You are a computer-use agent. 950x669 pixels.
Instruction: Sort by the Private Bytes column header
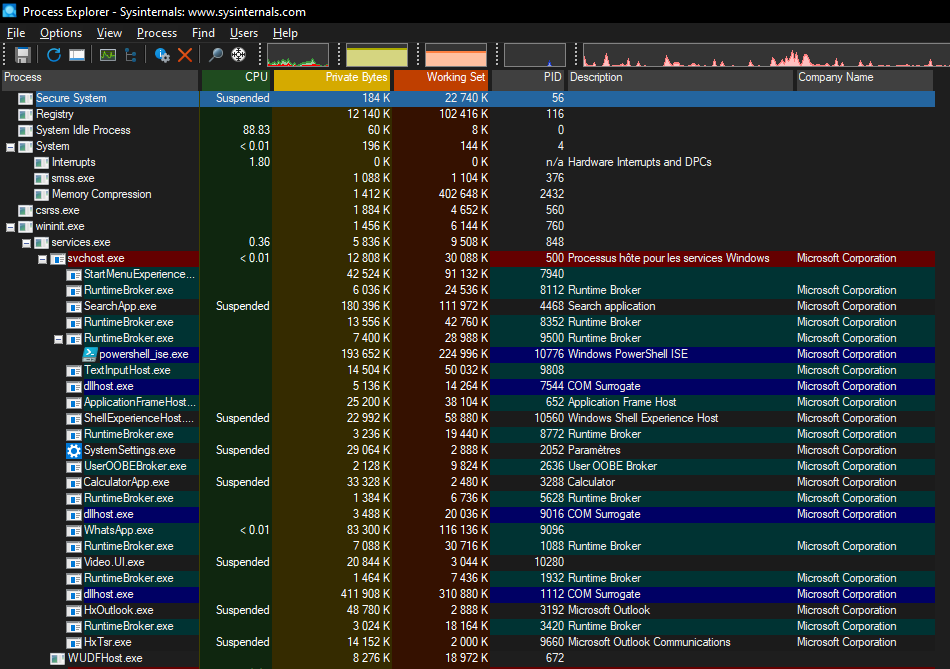point(332,79)
